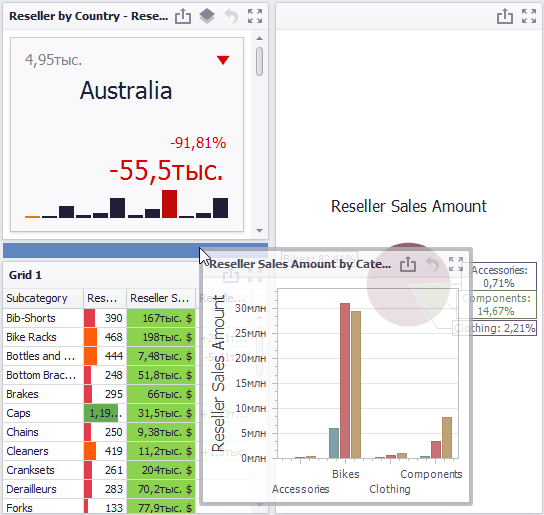
Task: Export the Reseller by Country card panel
Action: coord(183,16)
